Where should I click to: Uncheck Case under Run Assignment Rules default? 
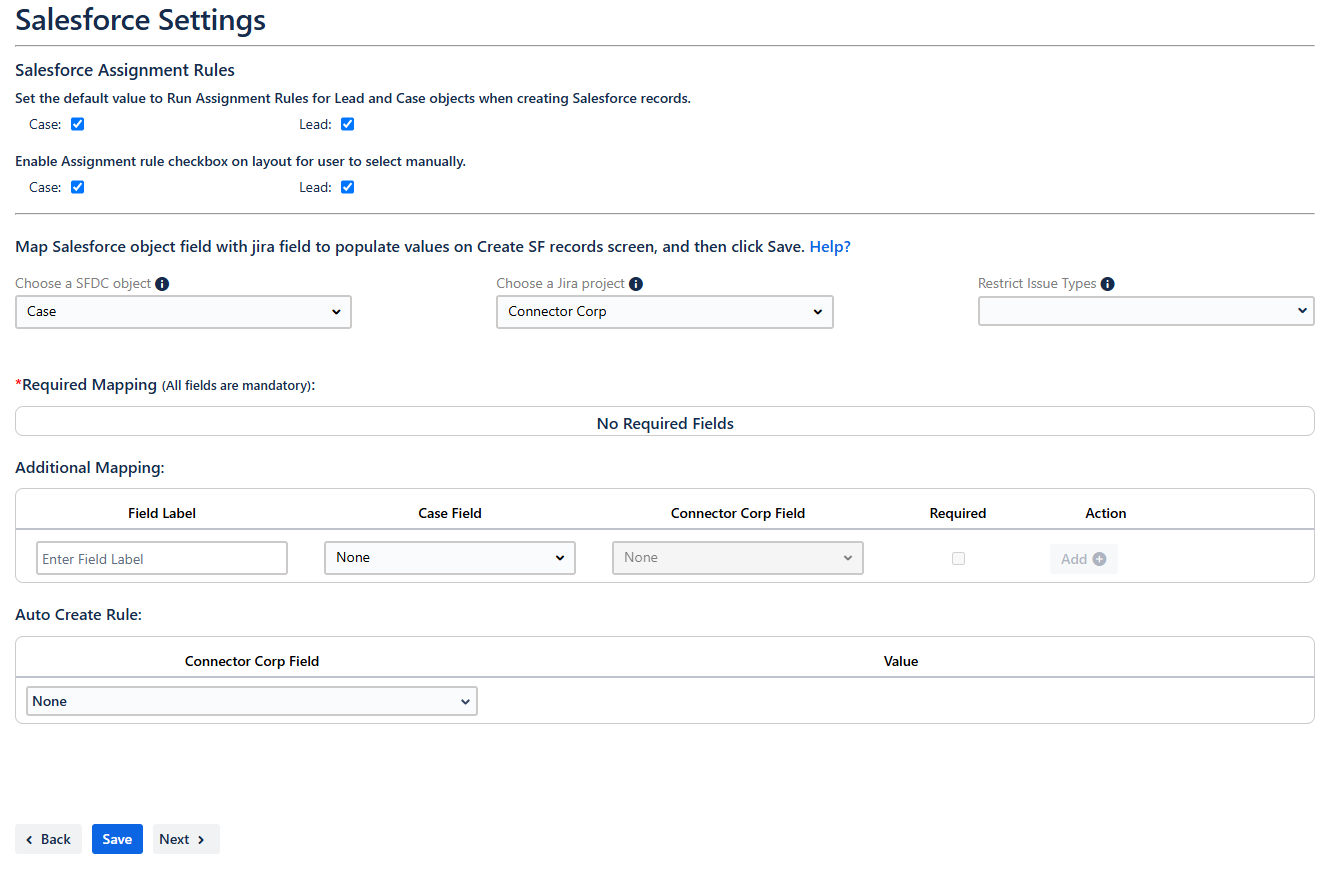(x=77, y=125)
